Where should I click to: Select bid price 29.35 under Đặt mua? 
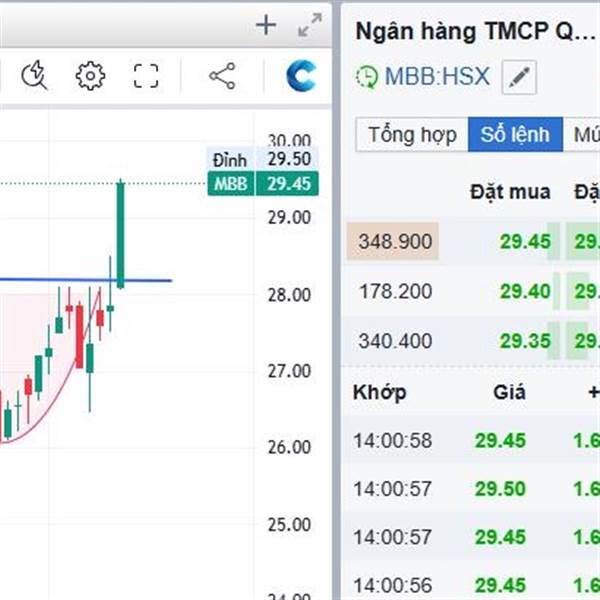click(525, 341)
